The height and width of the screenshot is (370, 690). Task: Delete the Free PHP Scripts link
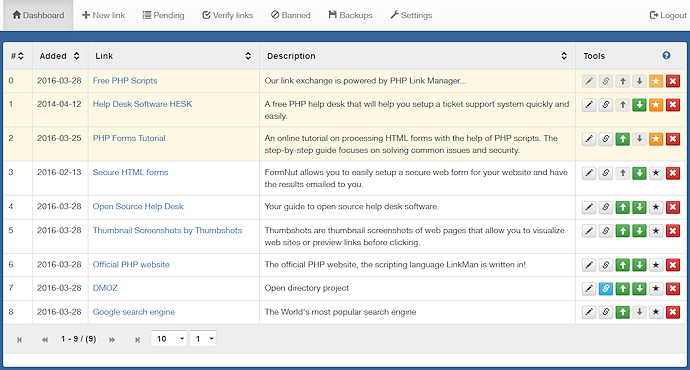pos(672,81)
